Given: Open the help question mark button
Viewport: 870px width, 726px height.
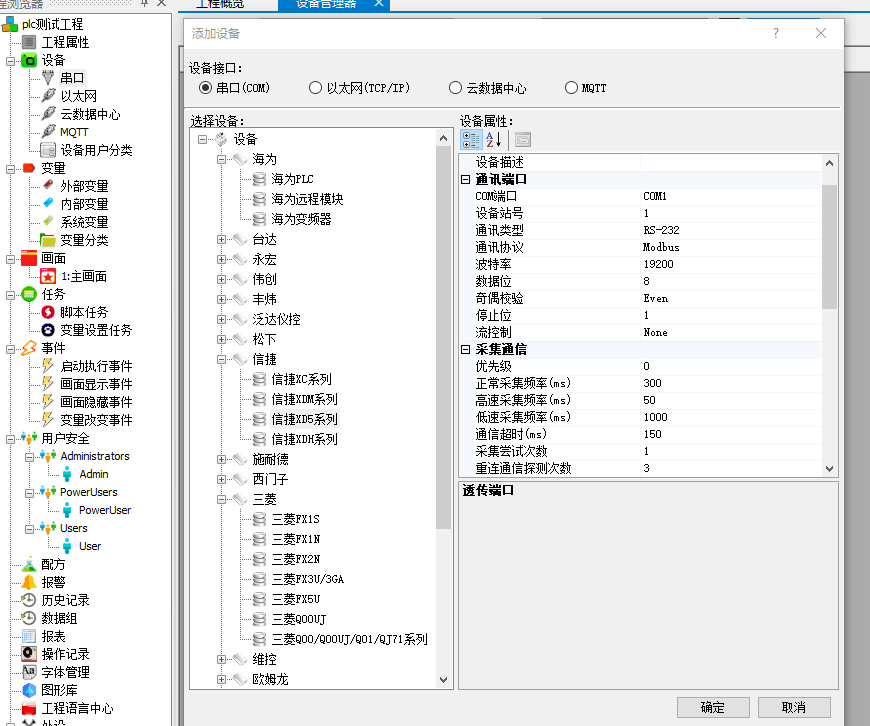Looking at the screenshot, I should pos(776,33).
